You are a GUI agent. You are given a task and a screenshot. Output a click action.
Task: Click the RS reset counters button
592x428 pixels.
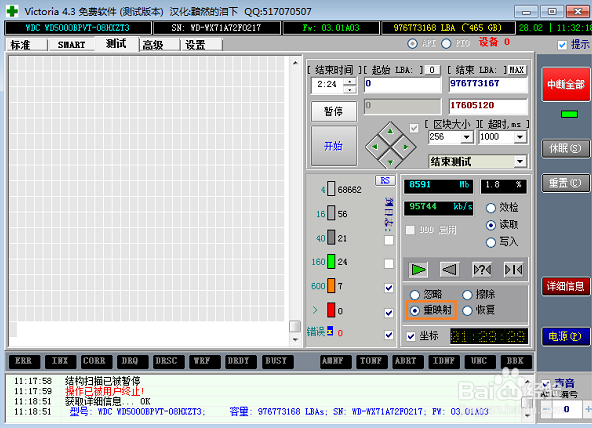385,181
